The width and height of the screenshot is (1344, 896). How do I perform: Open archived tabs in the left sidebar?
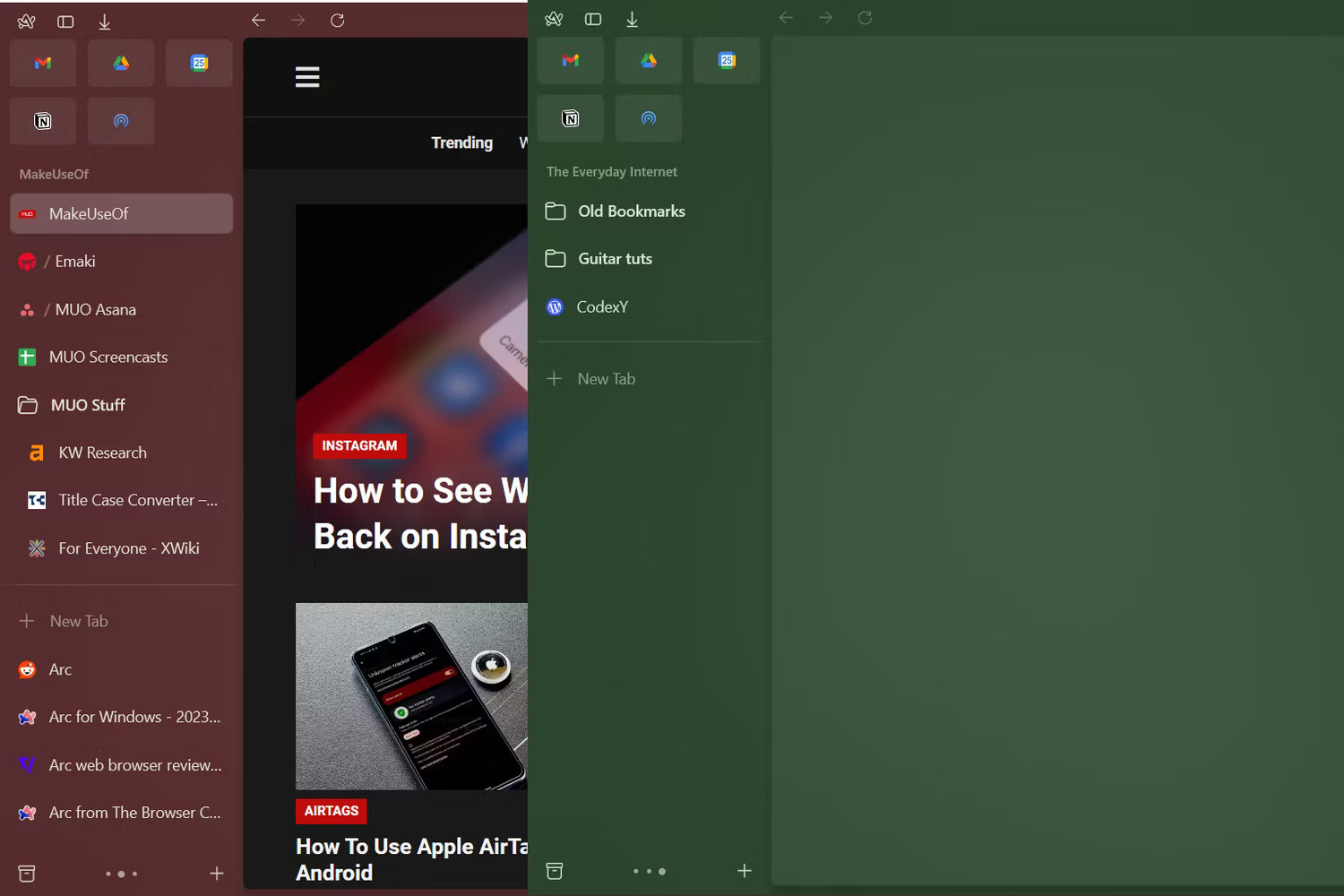coord(27,873)
